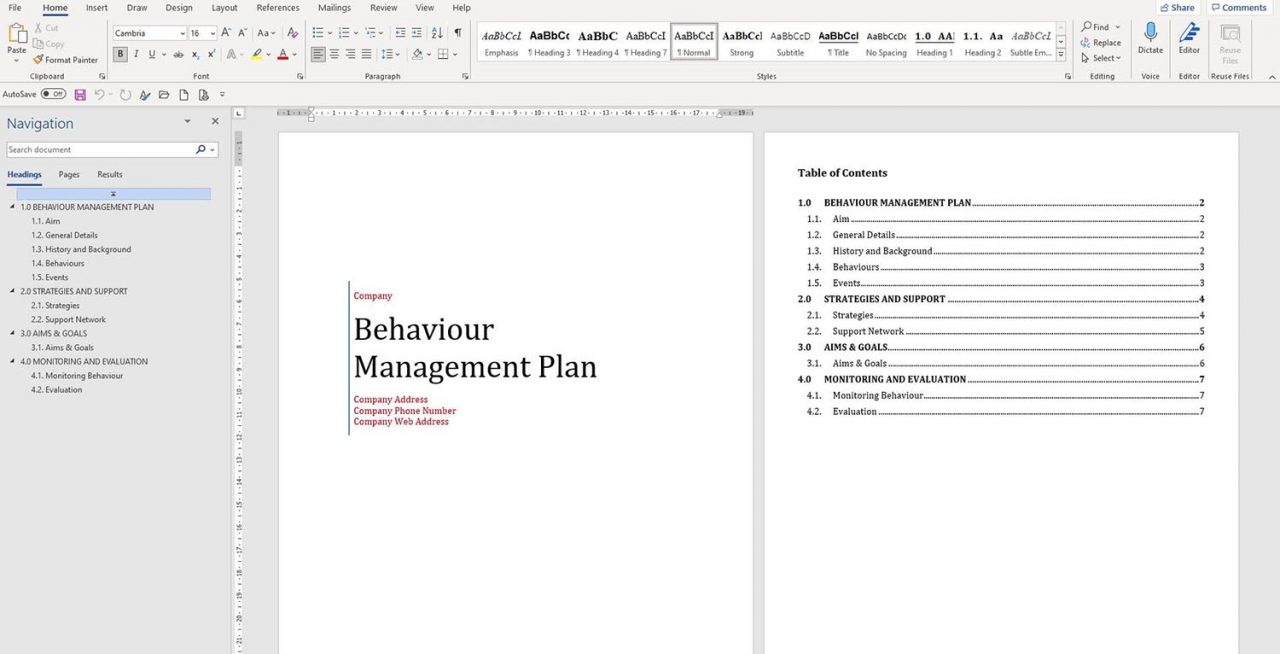Apply the Heading 3 style
Image resolution: width=1280 pixels, height=654 pixels.
[548, 40]
